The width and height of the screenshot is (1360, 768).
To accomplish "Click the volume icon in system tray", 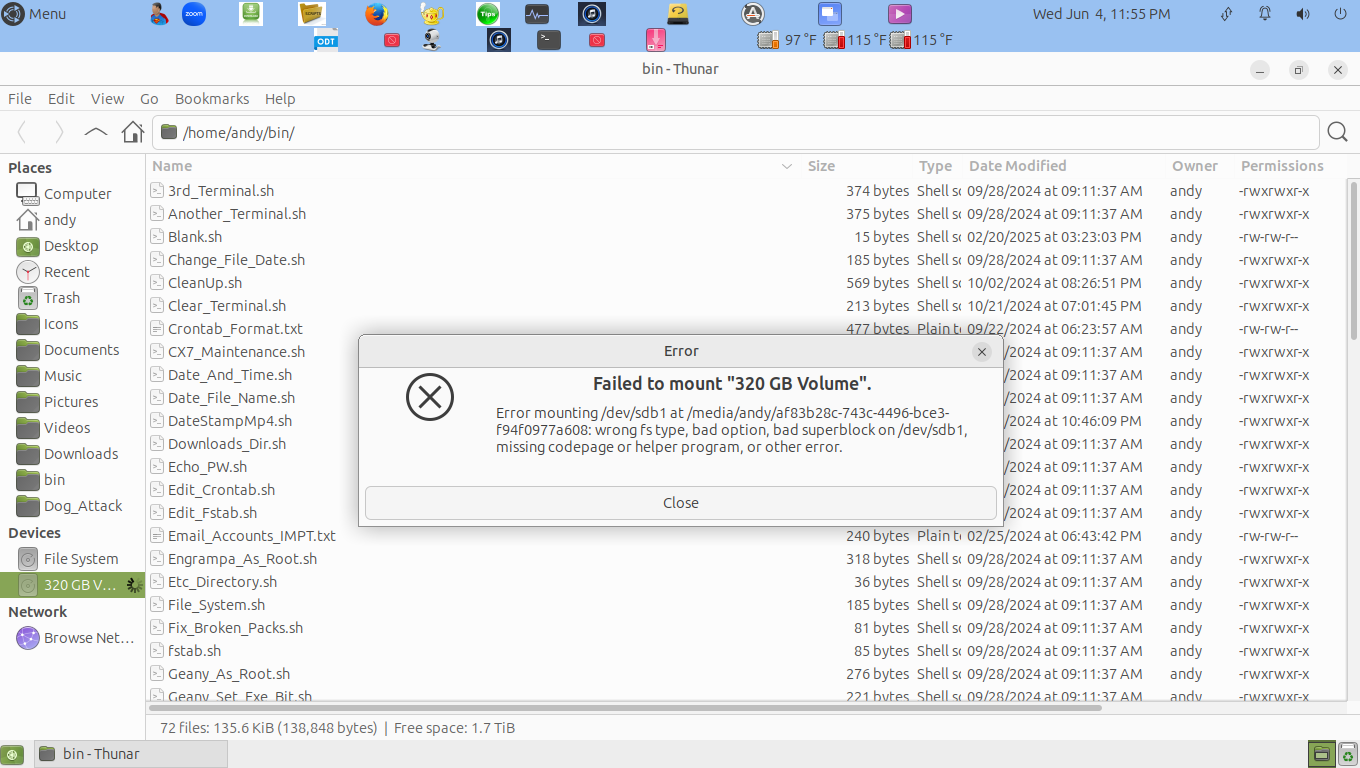I will coord(1303,14).
